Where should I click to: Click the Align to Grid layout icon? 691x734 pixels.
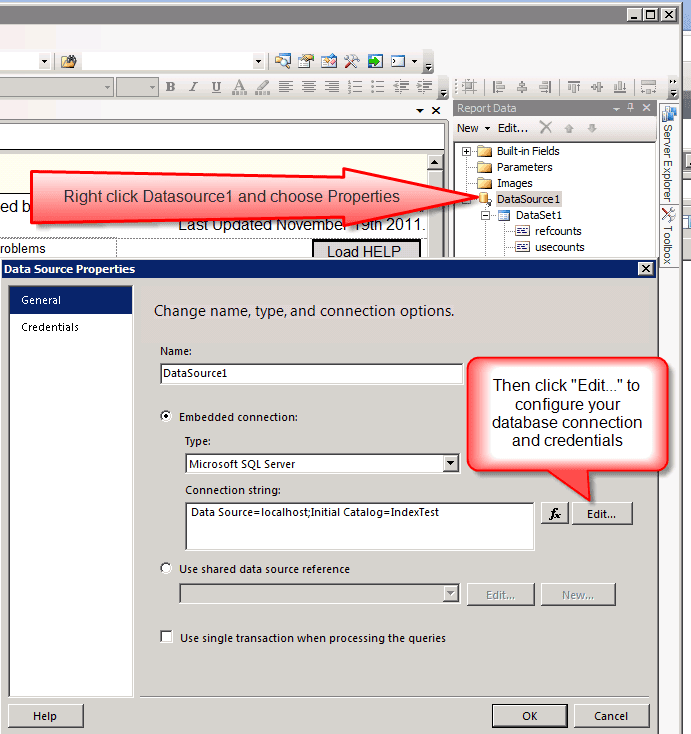coord(469,87)
